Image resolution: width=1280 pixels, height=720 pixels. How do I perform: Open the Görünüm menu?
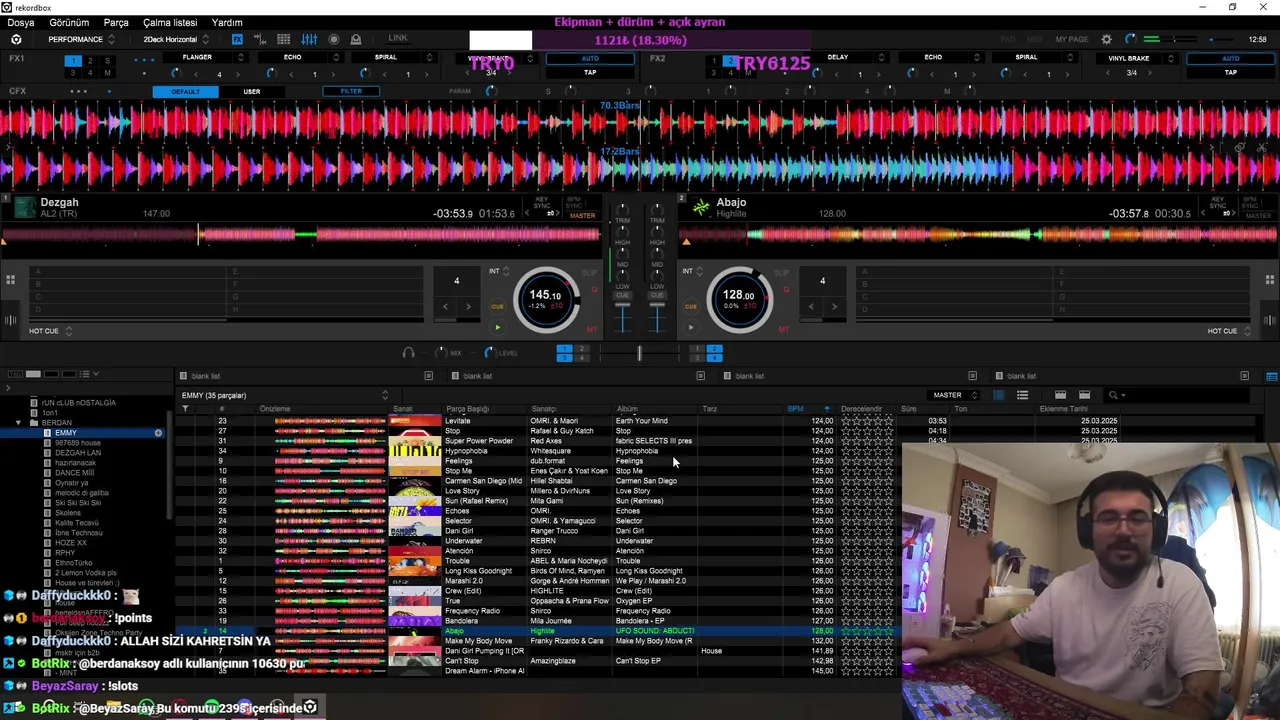[x=69, y=22]
